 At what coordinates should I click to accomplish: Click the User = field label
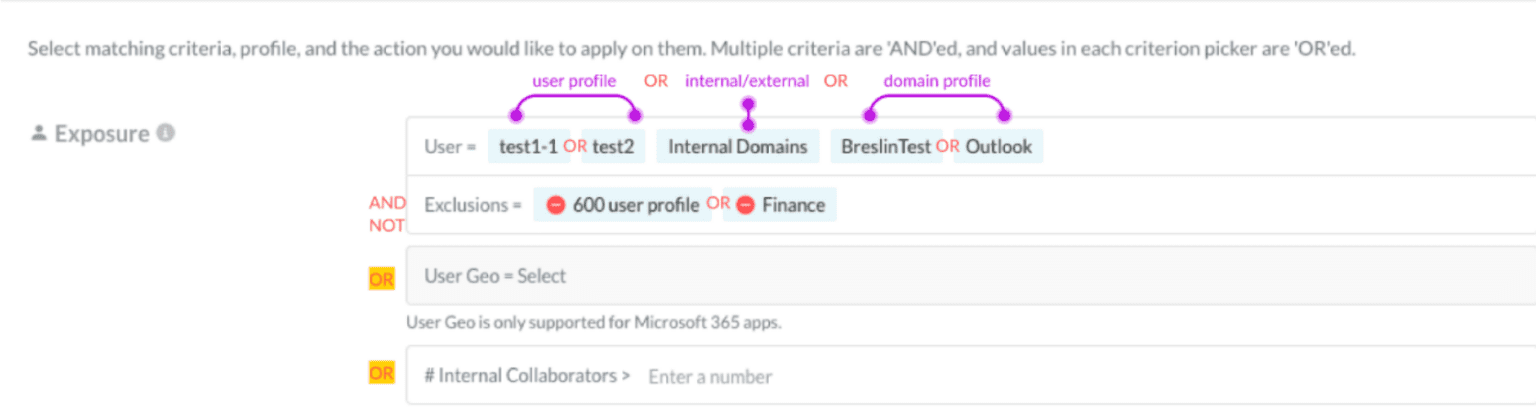[x=450, y=147]
